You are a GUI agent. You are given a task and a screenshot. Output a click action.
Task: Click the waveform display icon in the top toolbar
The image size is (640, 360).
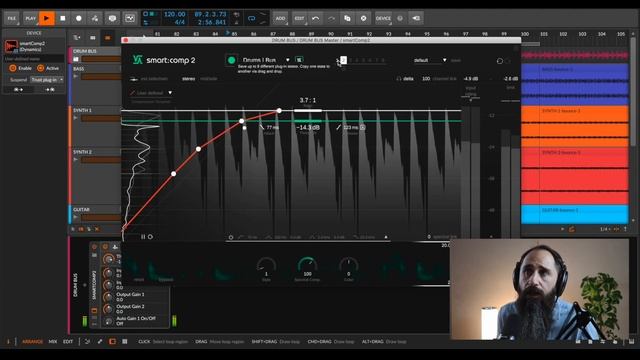click(x=129, y=18)
